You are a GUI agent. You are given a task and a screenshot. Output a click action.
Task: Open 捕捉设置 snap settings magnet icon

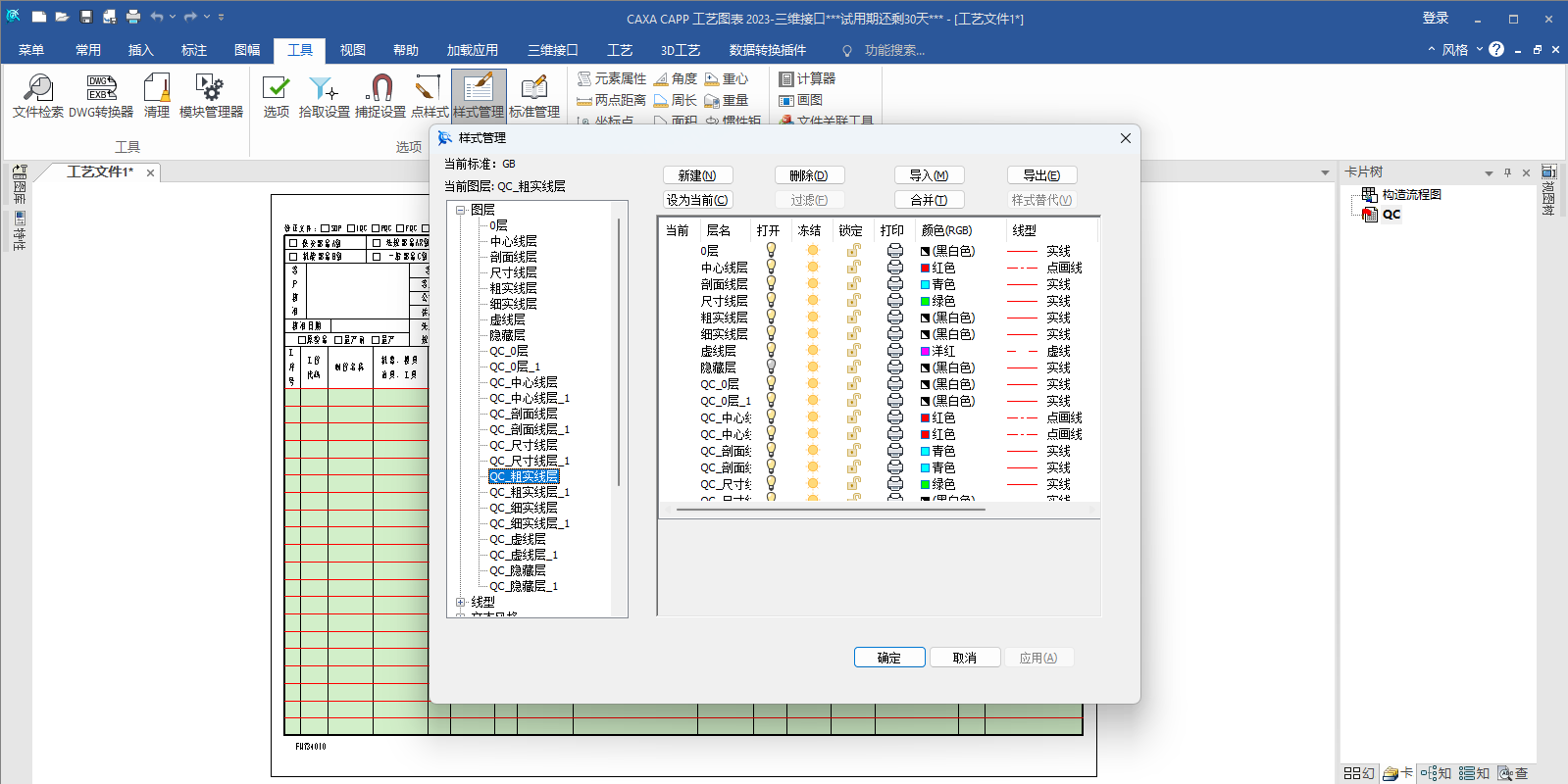click(x=379, y=96)
